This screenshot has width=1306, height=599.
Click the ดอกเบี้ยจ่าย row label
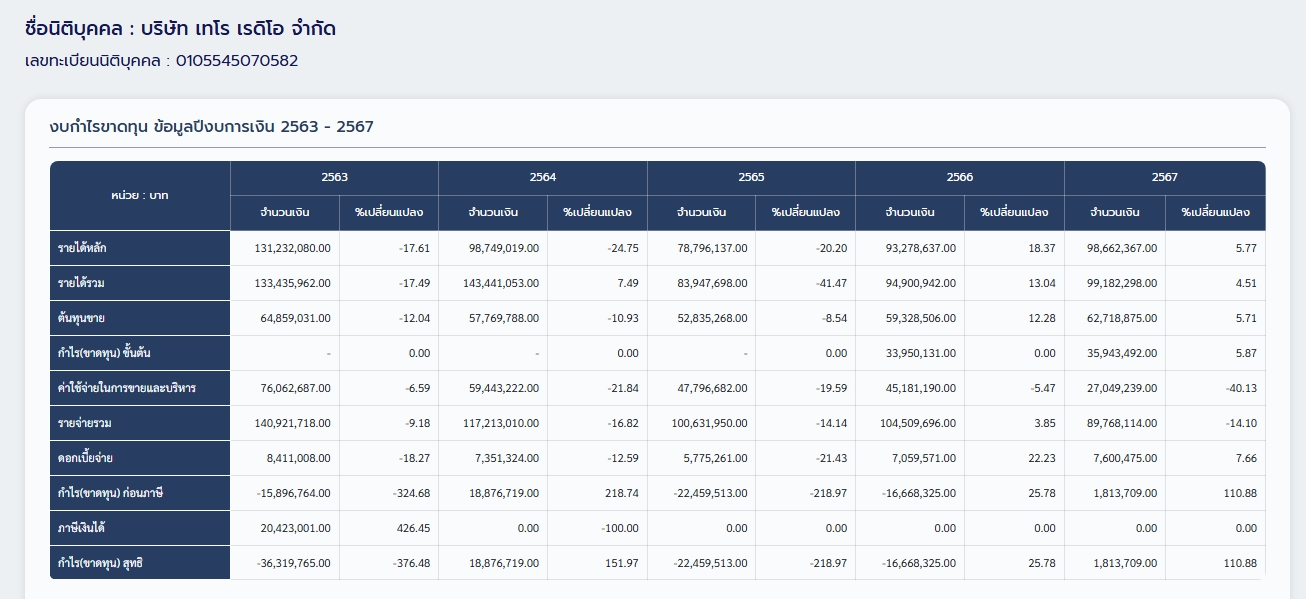(x=85, y=458)
